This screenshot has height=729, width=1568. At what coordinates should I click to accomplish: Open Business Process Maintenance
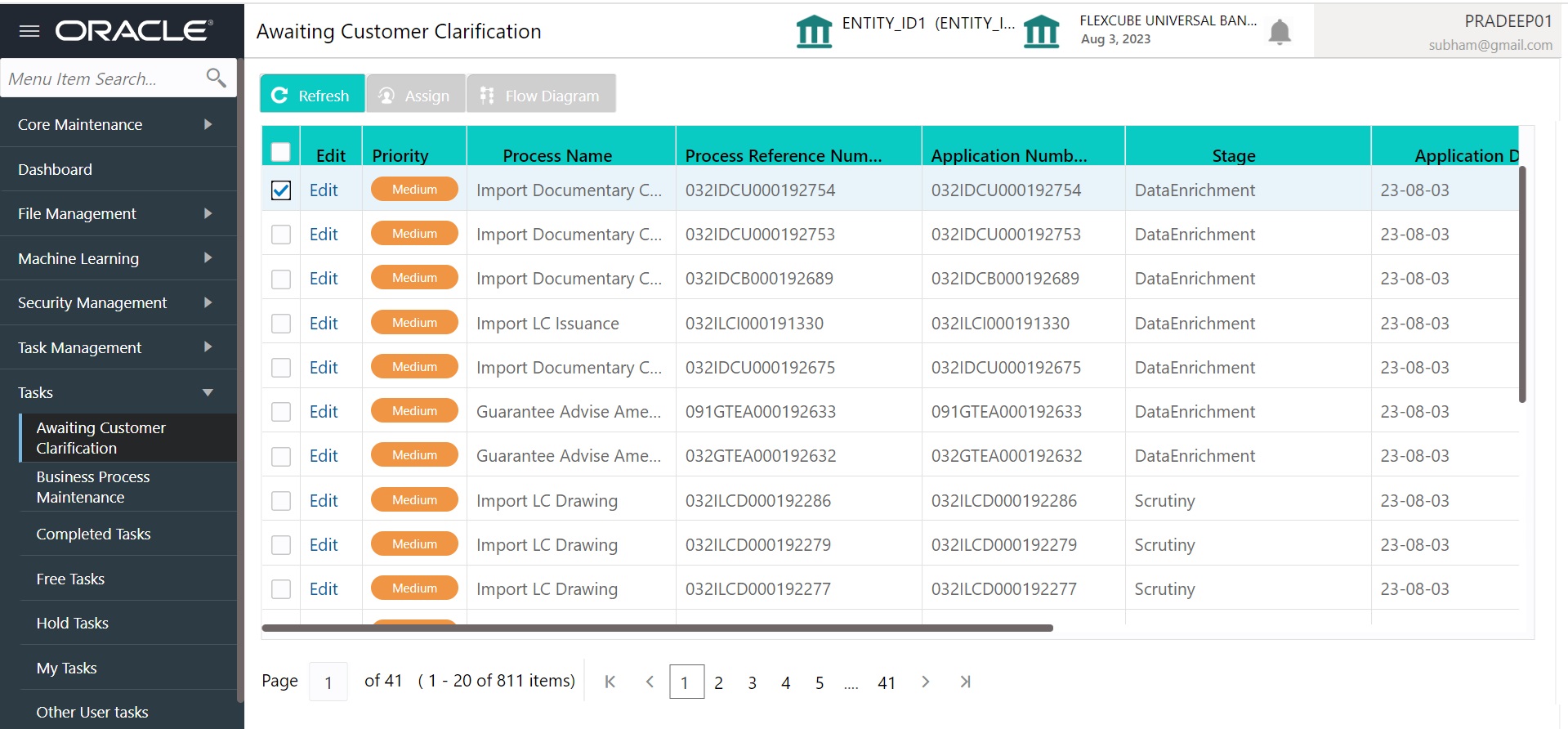[127, 487]
